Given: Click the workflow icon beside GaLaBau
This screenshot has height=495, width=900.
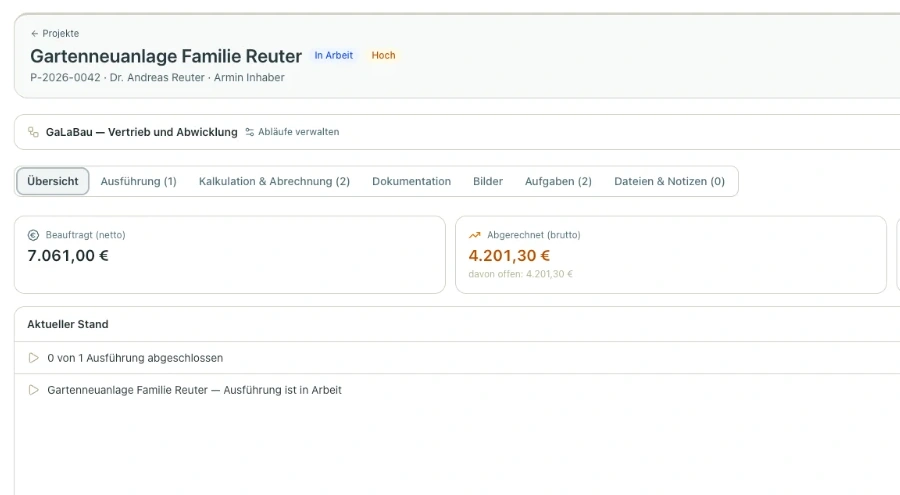Looking at the screenshot, I should coord(33,132).
